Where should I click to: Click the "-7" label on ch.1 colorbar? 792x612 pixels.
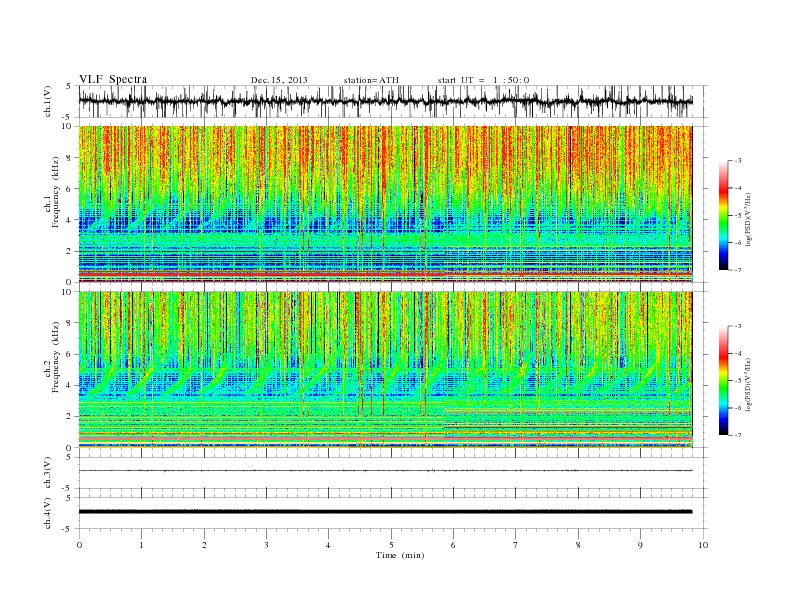(738, 270)
